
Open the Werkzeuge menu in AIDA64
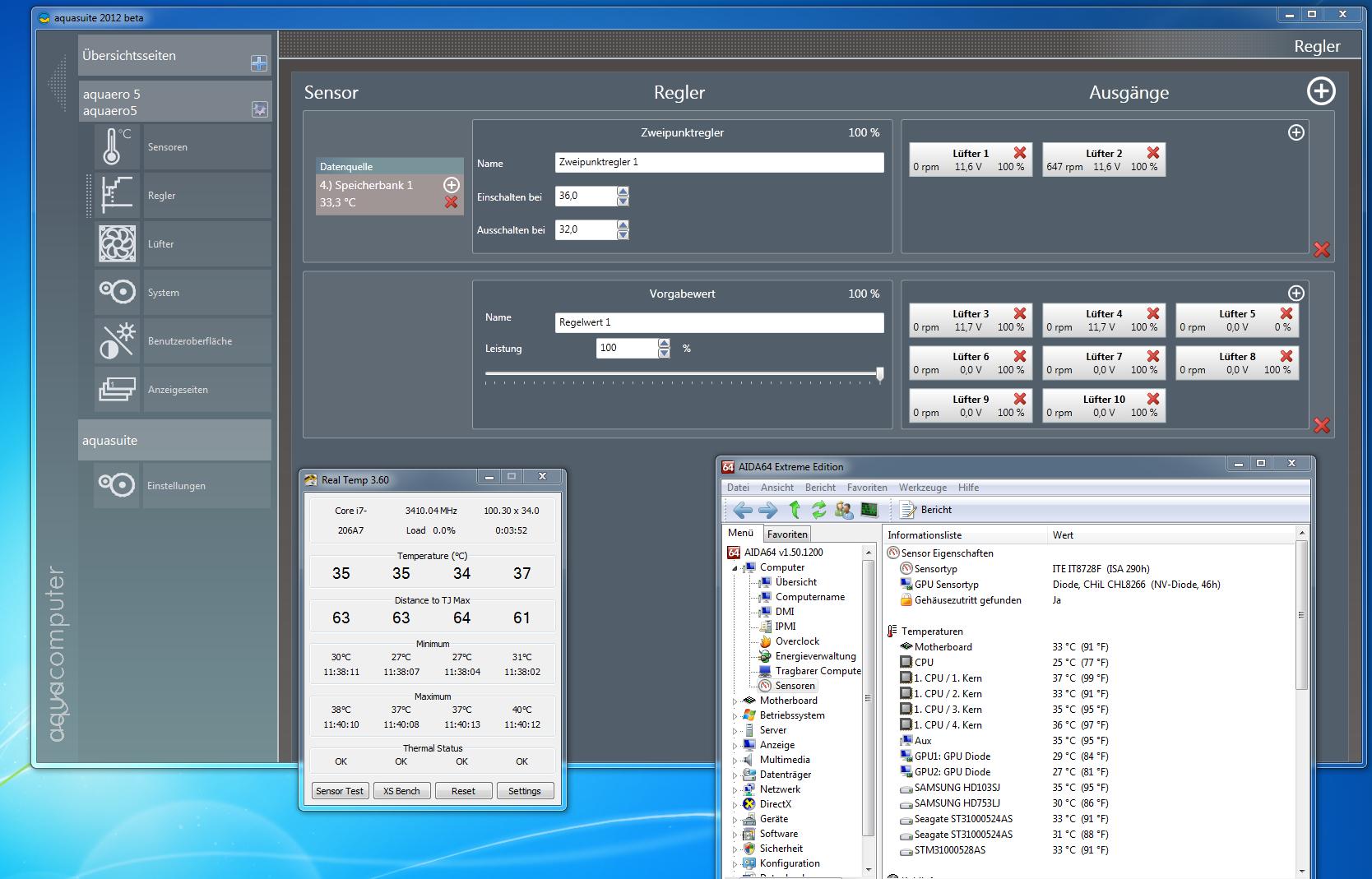922,488
